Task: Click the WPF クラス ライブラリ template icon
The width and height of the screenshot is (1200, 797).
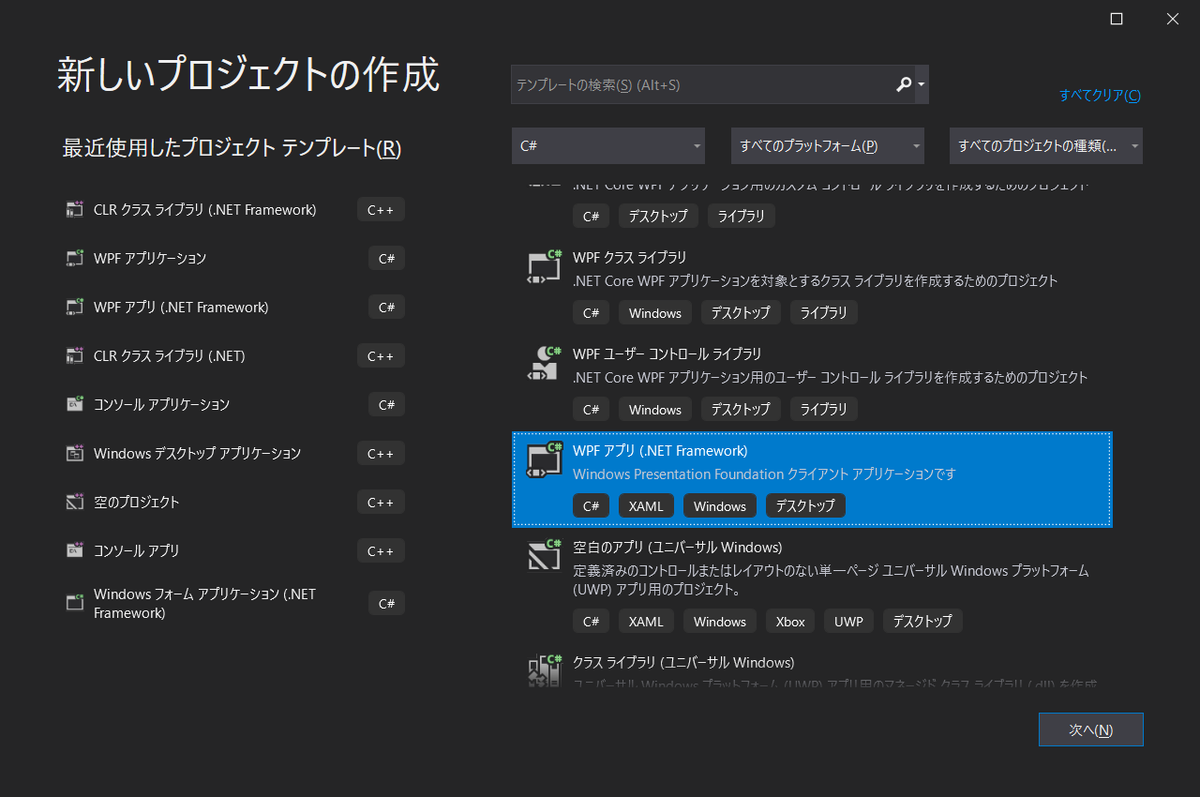Action: click(x=544, y=267)
